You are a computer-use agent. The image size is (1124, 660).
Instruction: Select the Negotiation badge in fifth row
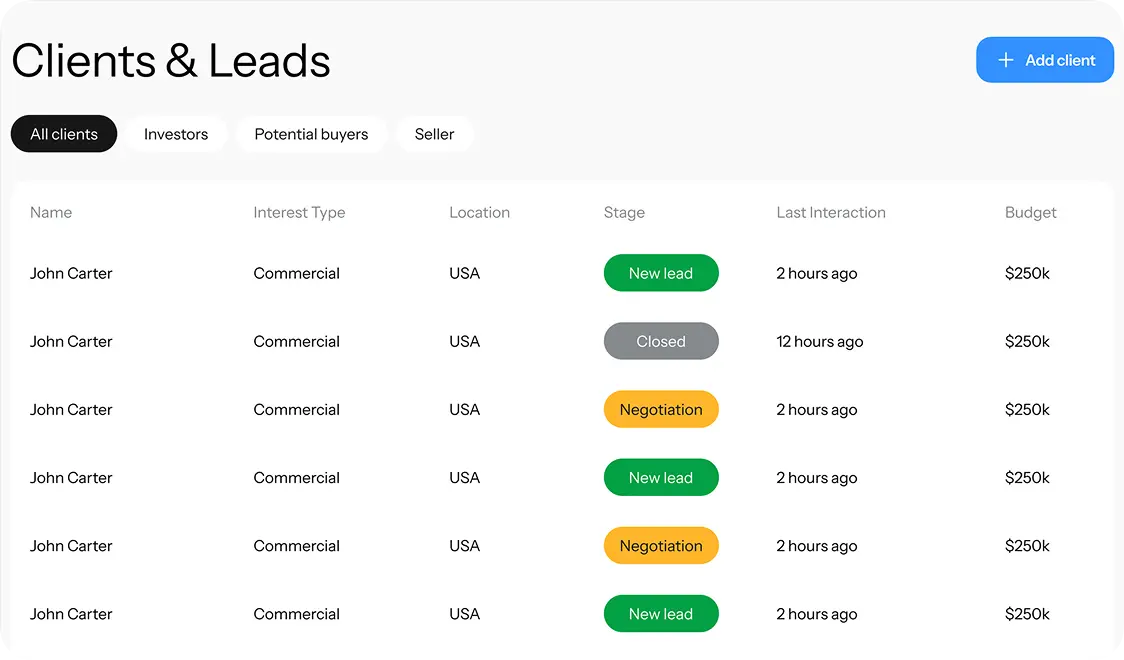click(x=661, y=546)
